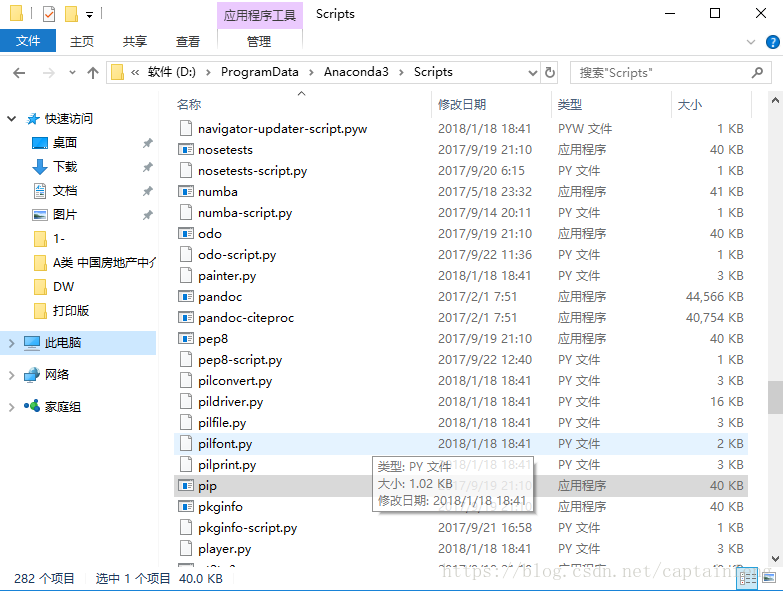Switch to the 管理 ribbon tab

pos(259,41)
